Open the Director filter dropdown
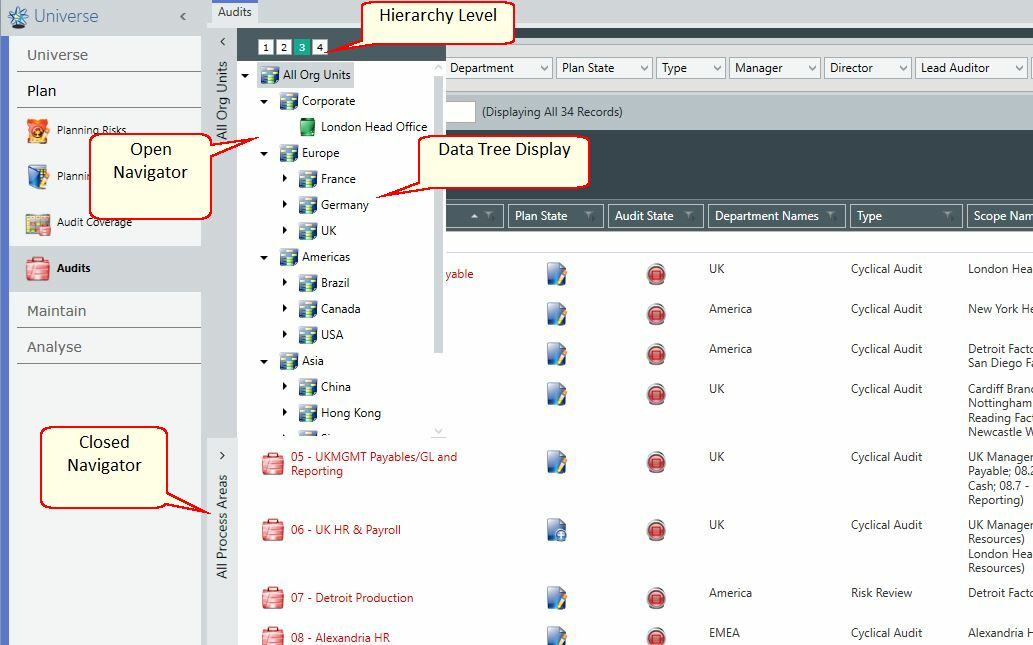The height and width of the screenshot is (645, 1033). (867, 68)
